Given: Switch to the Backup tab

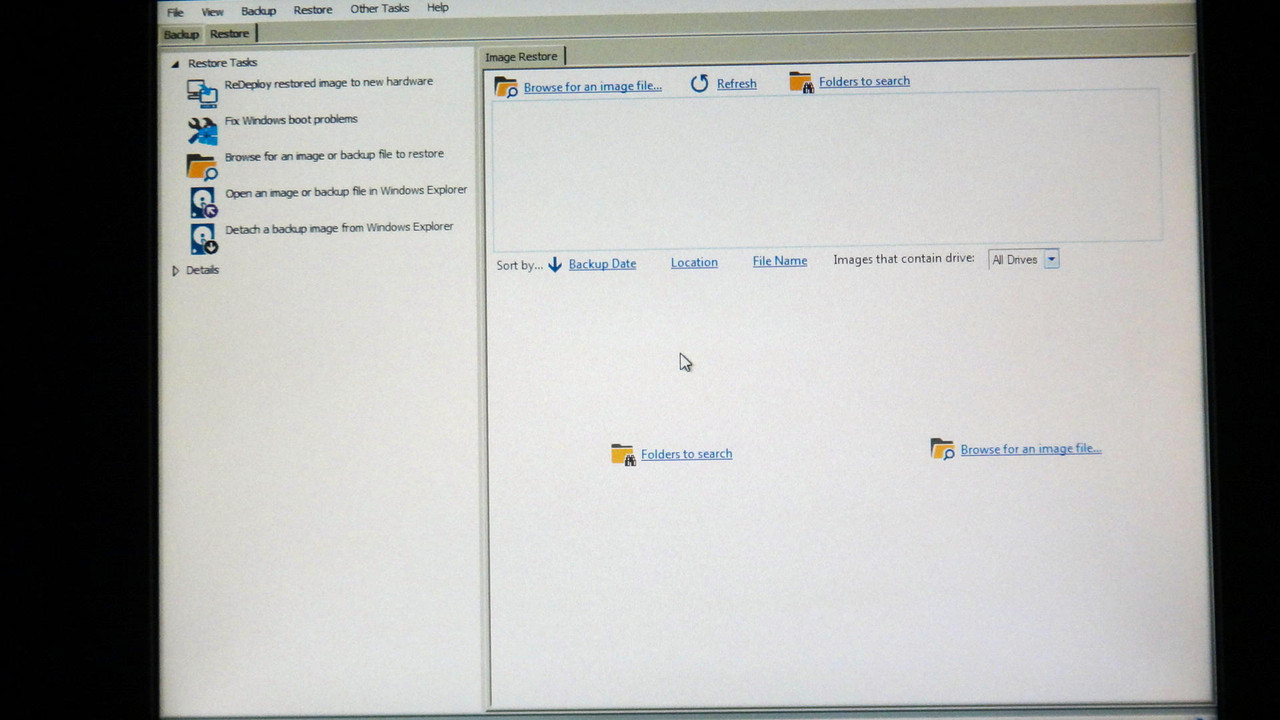Looking at the screenshot, I should 181,35.
